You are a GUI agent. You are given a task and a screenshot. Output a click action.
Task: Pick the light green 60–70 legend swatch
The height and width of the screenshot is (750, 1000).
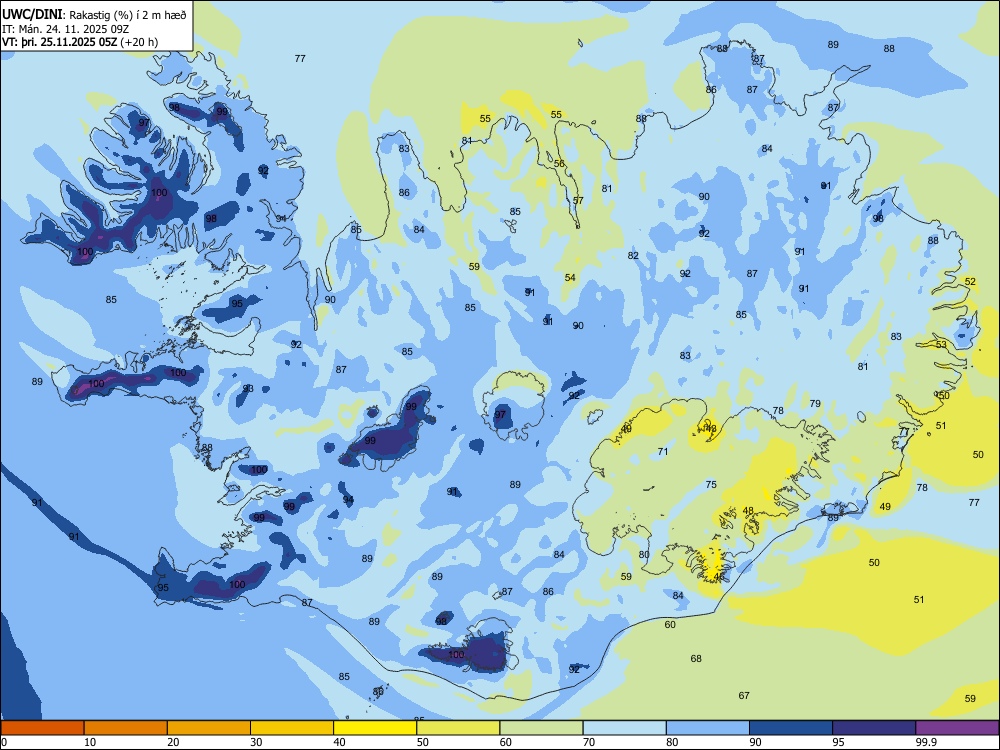[541, 728]
